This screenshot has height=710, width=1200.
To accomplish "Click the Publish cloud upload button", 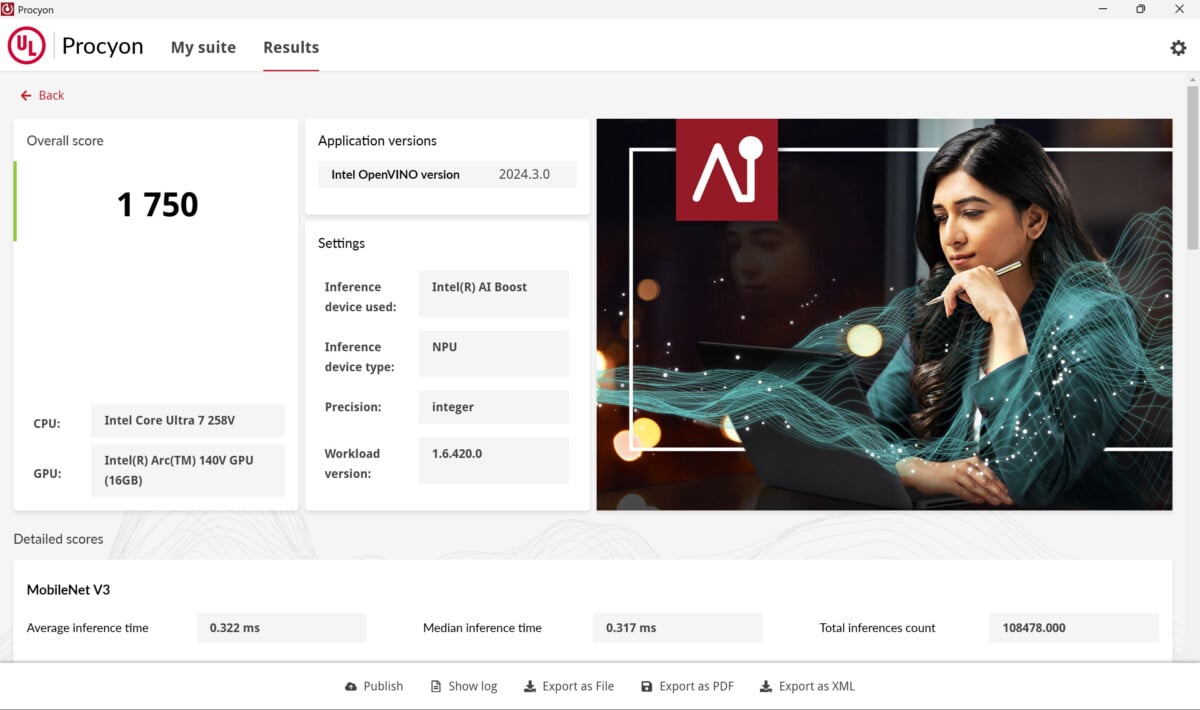I will click(x=373, y=686).
